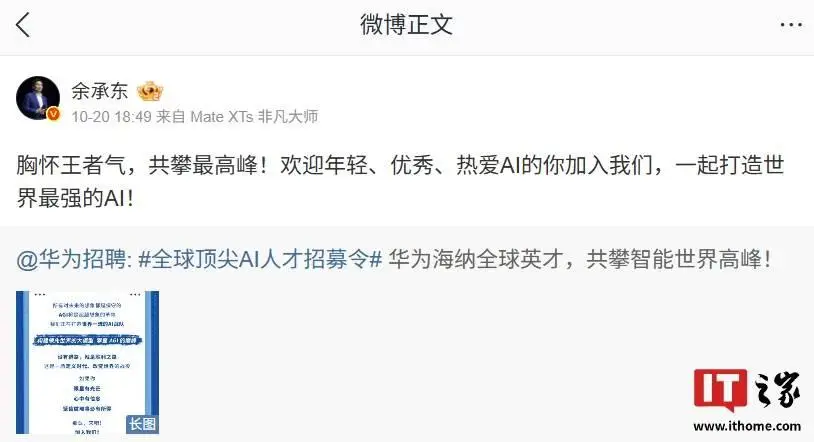The image size is (814, 442).
Task: Tap the 长图 label on the image
Action: click(x=142, y=424)
